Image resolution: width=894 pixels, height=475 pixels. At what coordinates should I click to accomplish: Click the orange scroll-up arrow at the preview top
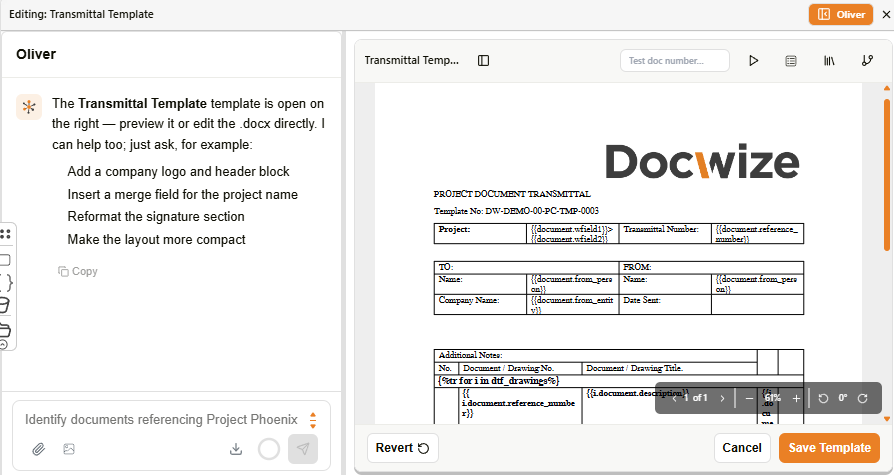887,88
